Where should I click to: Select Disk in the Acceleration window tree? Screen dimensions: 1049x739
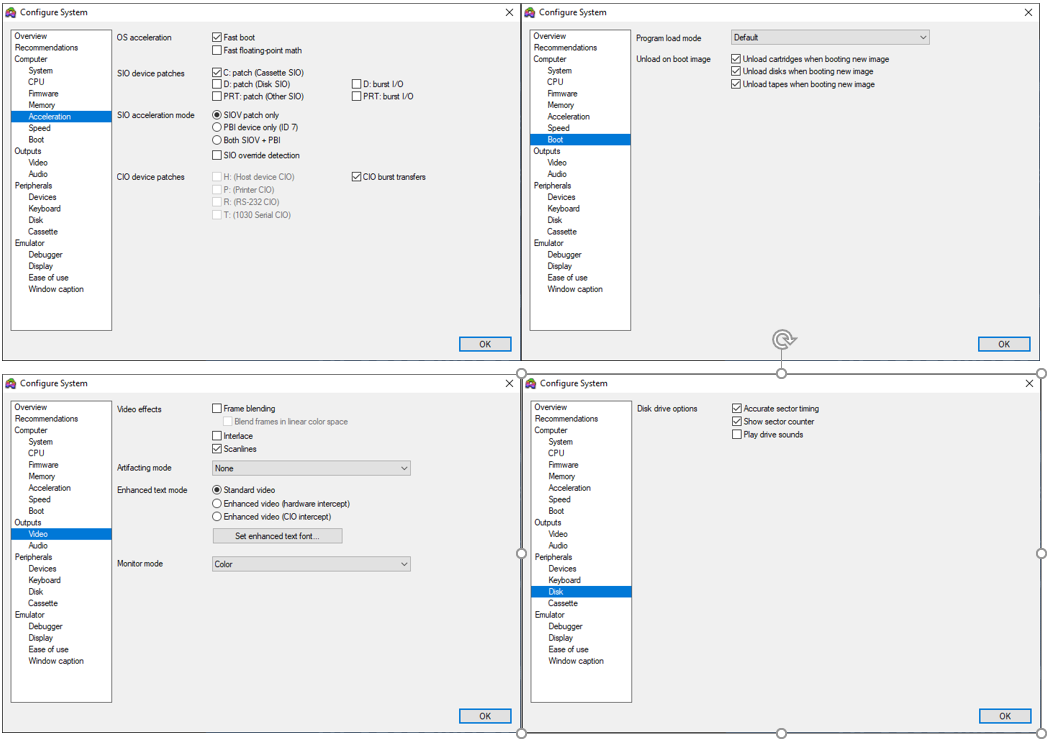pyautogui.click(x=35, y=220)
